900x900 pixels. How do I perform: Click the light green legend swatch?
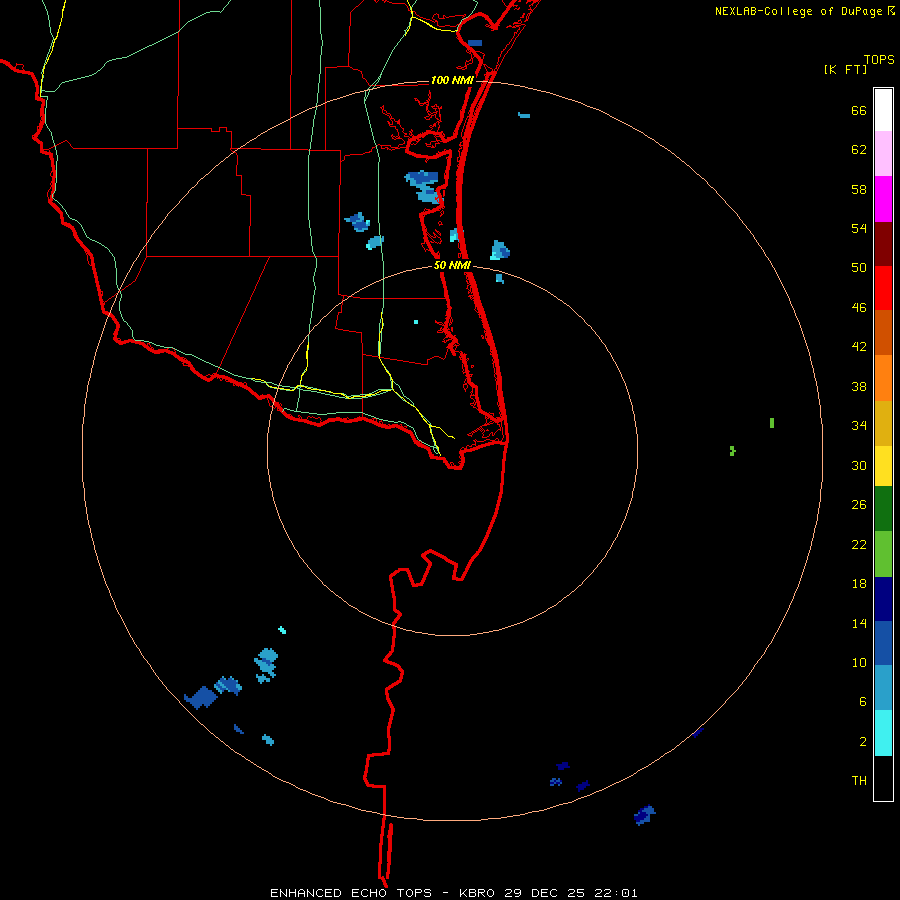(x=883, y=554)
